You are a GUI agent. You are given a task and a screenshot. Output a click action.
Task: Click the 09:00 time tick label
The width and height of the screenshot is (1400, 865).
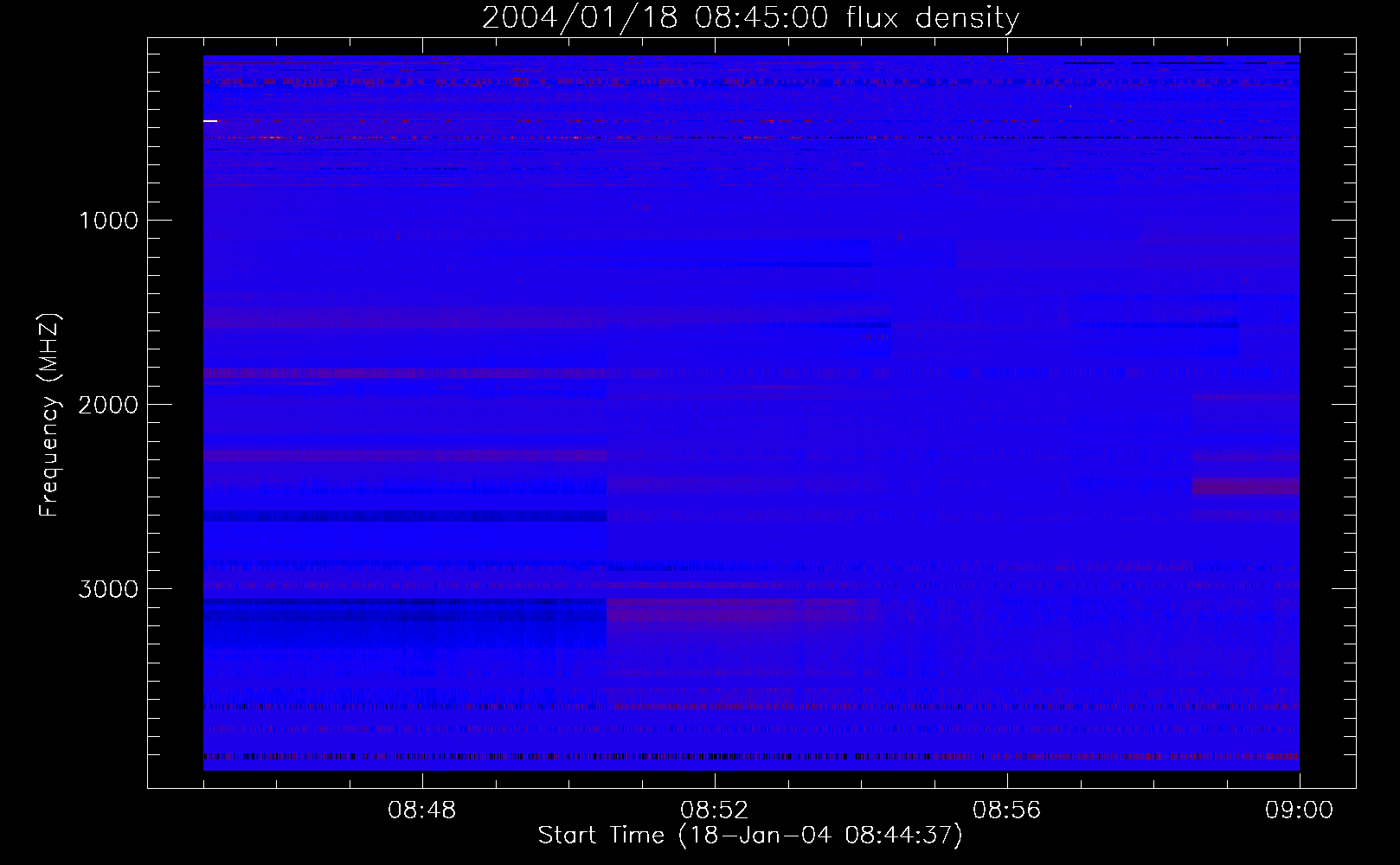click(x=1300, y=811)
